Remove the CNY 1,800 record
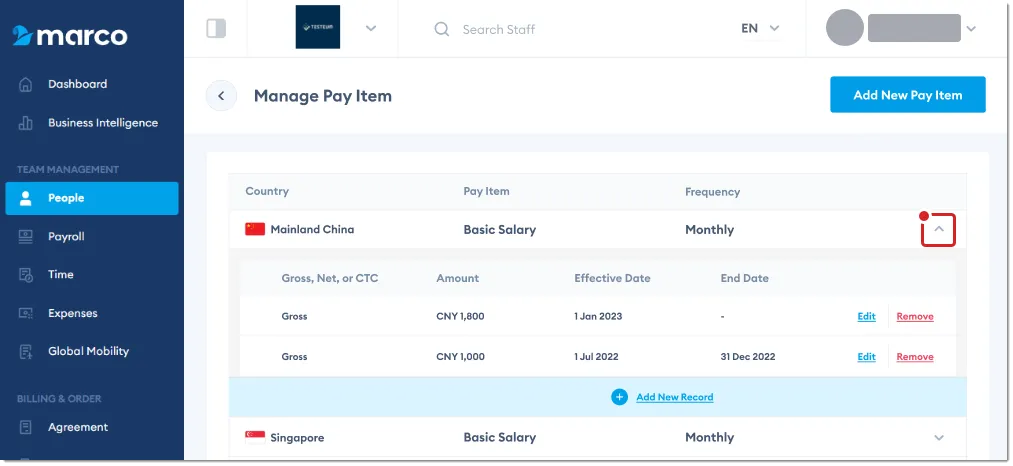Screen dimensions: 1013x466 click(915, 317)
